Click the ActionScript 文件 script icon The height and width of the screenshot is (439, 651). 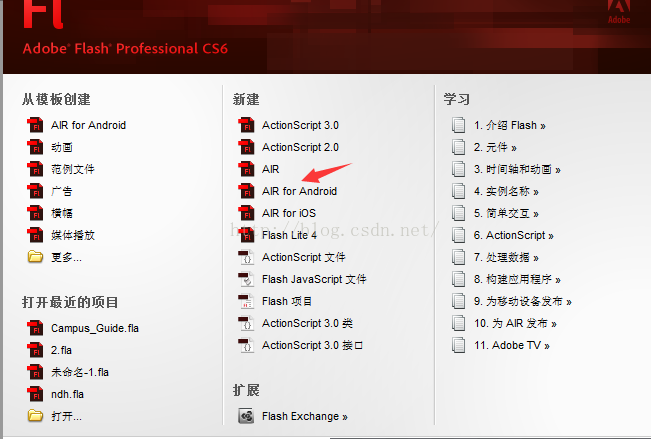point(246,257)
